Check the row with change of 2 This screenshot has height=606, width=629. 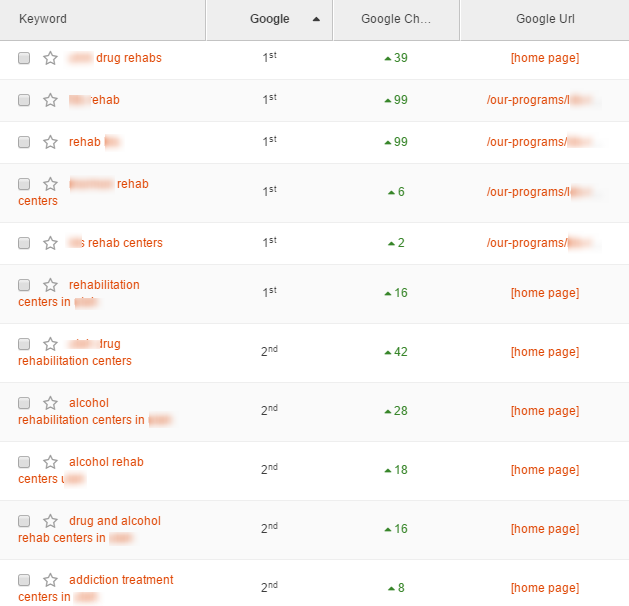click(x=24, y=243)
